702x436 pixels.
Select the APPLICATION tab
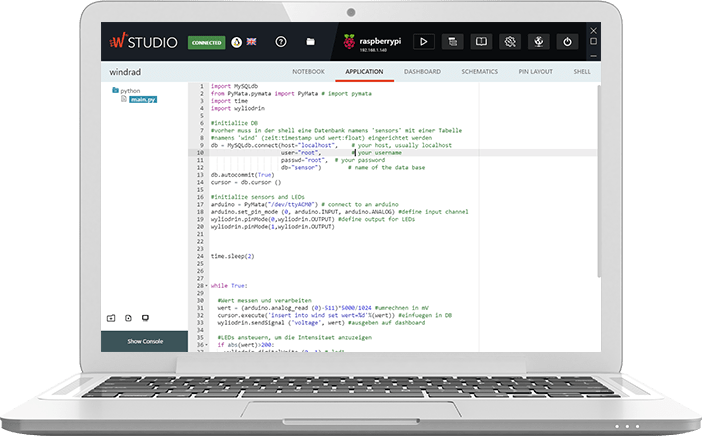pos(364,72)
